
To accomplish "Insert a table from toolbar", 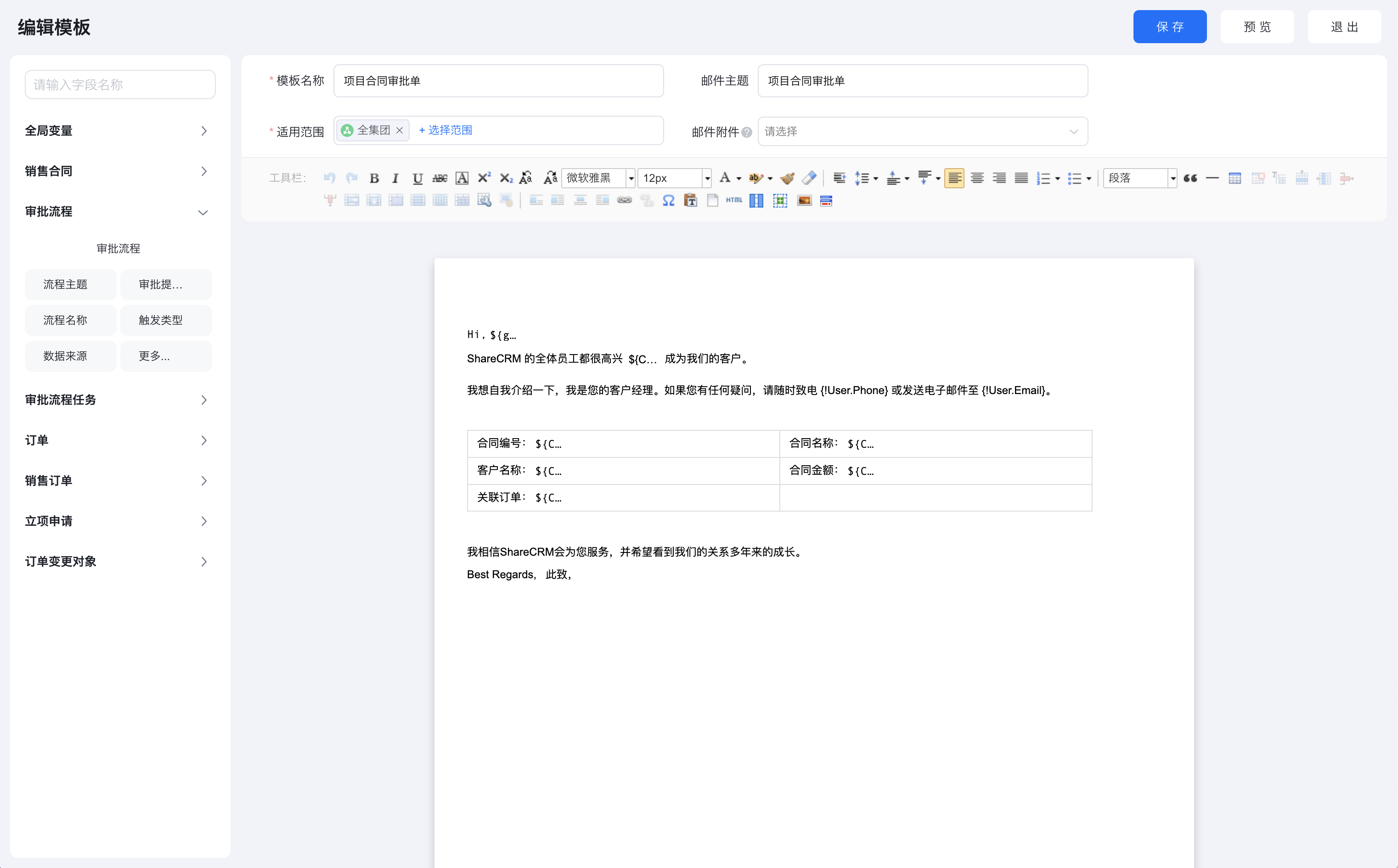I will point(1235,179).
